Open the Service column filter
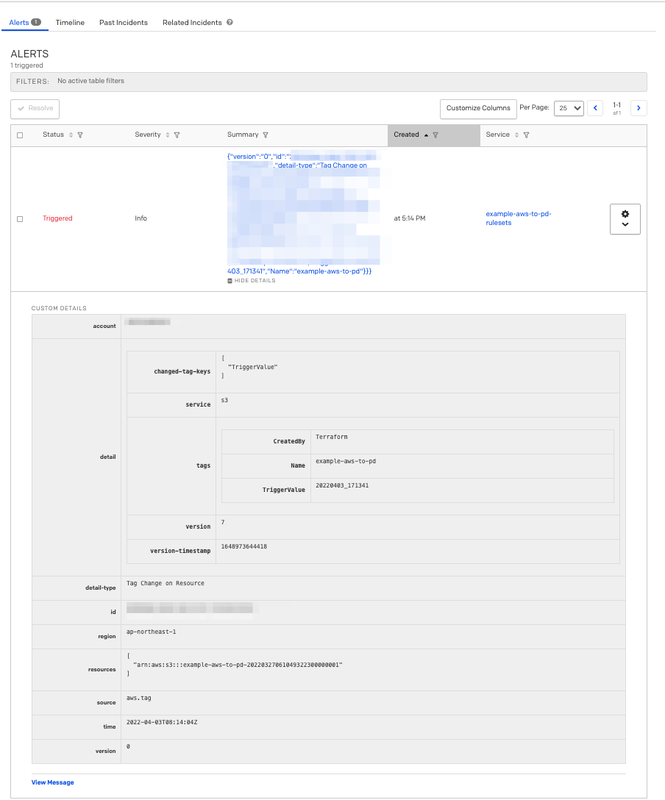Viewport: 665px width, 800px height. coord(526,135)
